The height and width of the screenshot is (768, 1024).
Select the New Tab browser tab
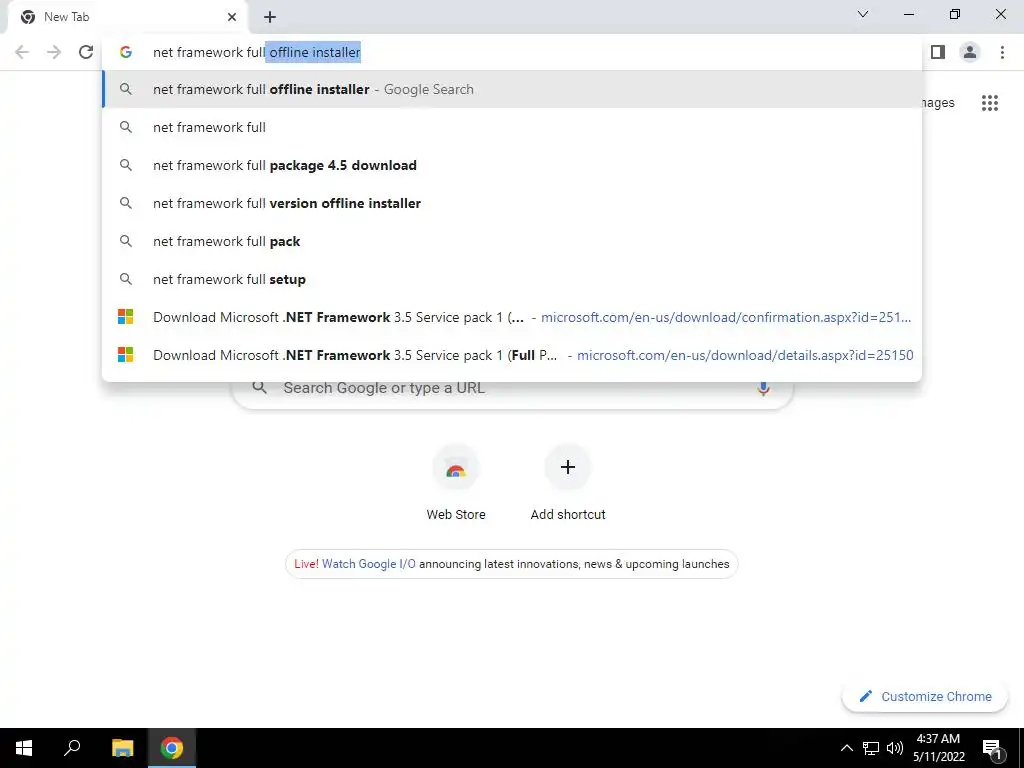127,17
